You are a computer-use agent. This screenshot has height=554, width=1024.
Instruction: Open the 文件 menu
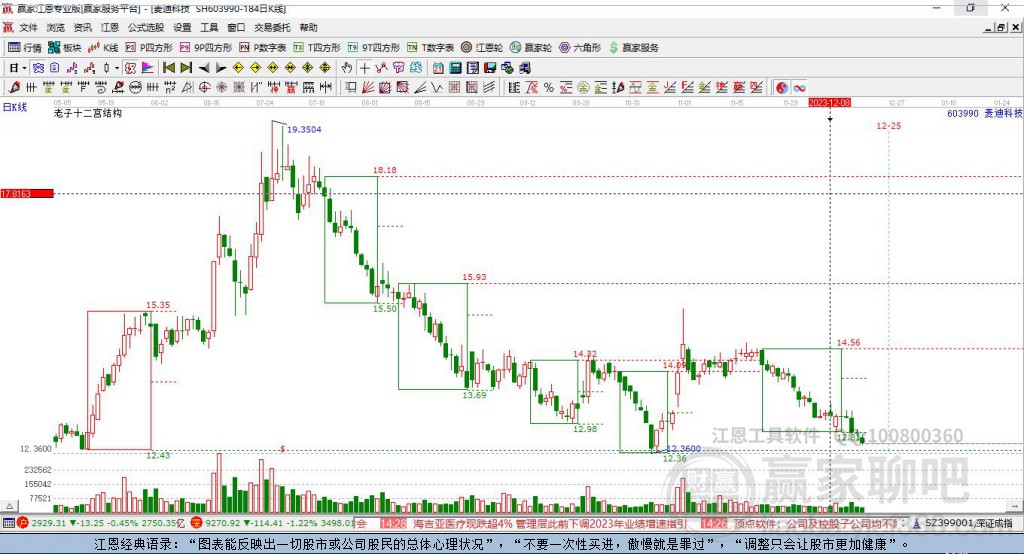pyautogui.click(x=28, y=27)
